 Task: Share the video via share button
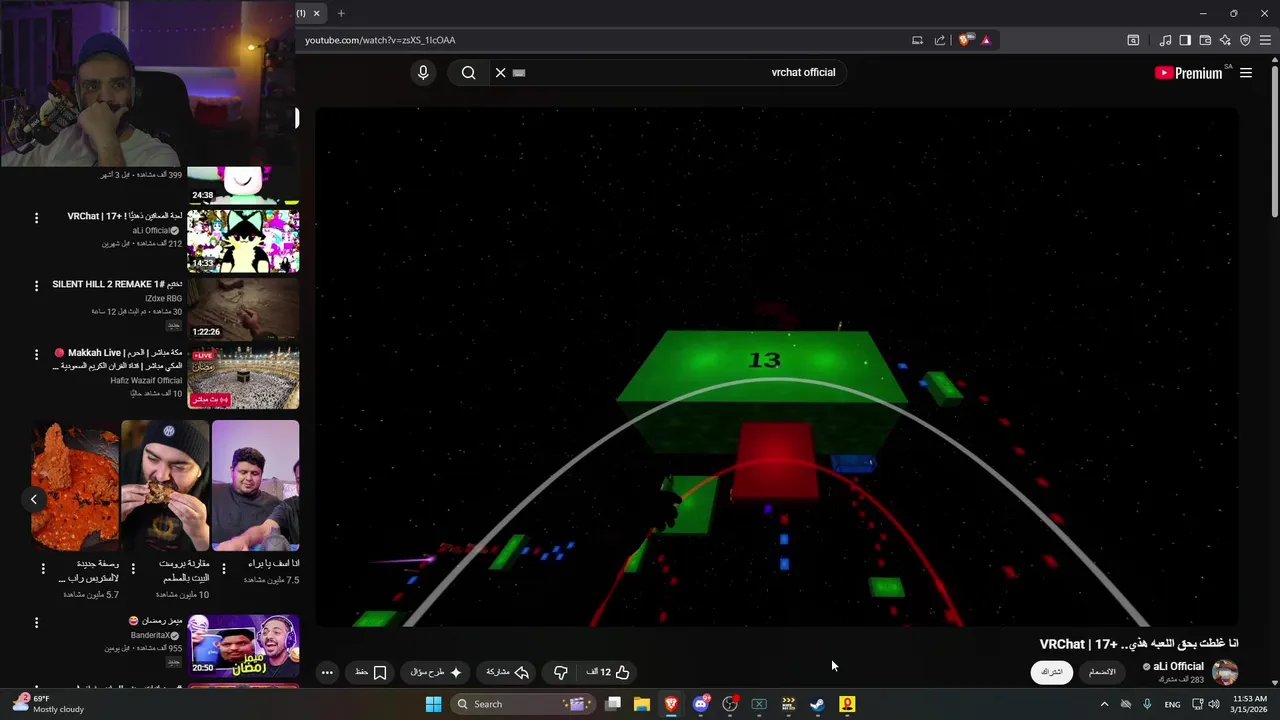click(507, 672)
